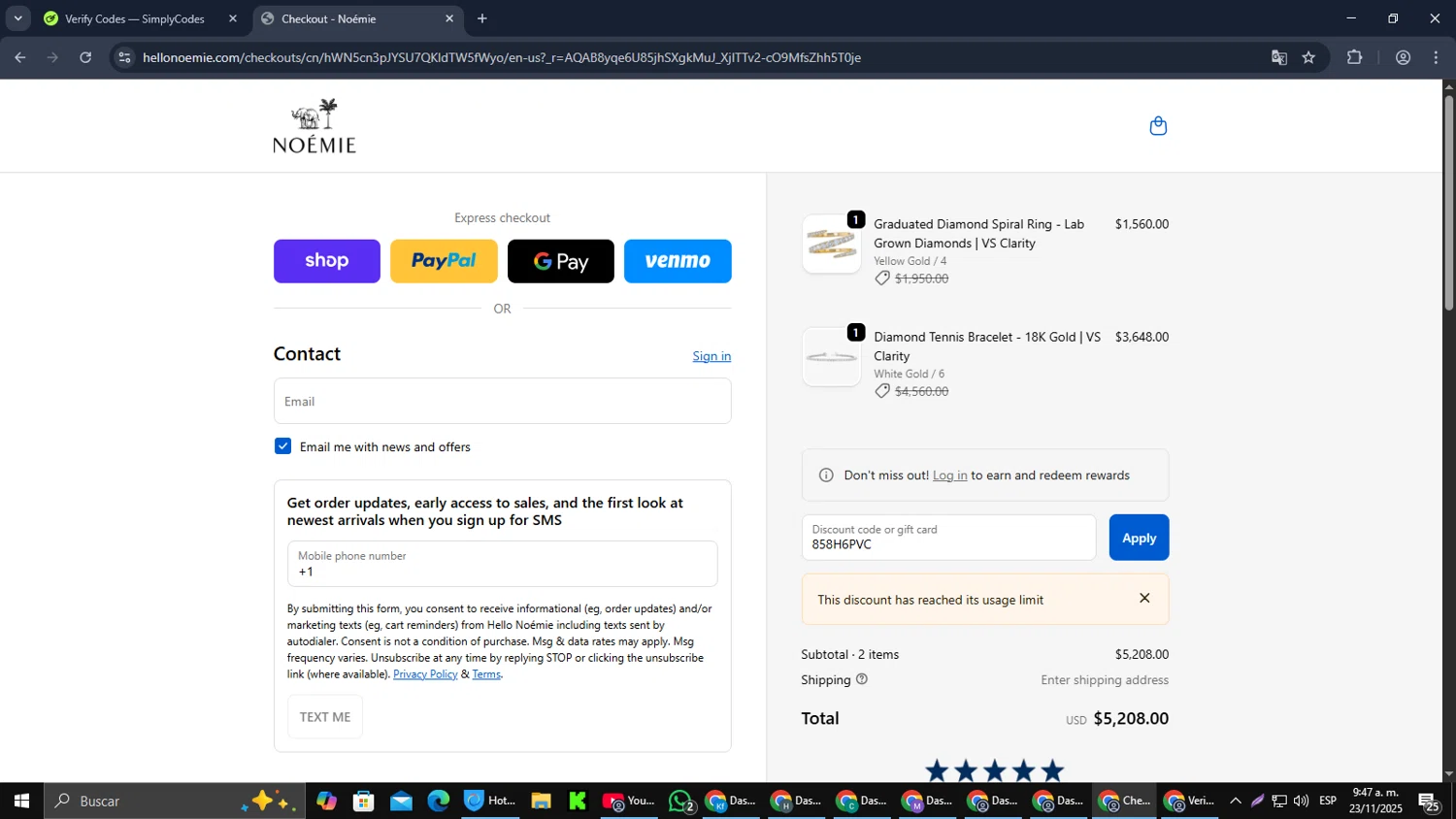Click the site information icon

124,57
